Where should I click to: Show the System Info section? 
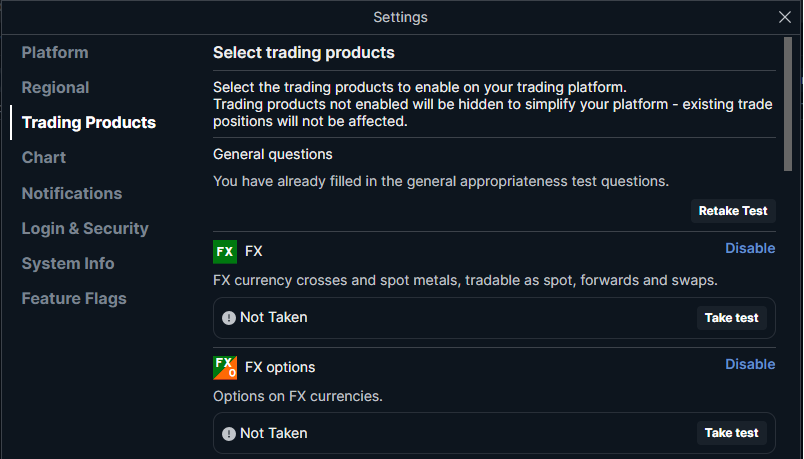click(x=68, y=263)
